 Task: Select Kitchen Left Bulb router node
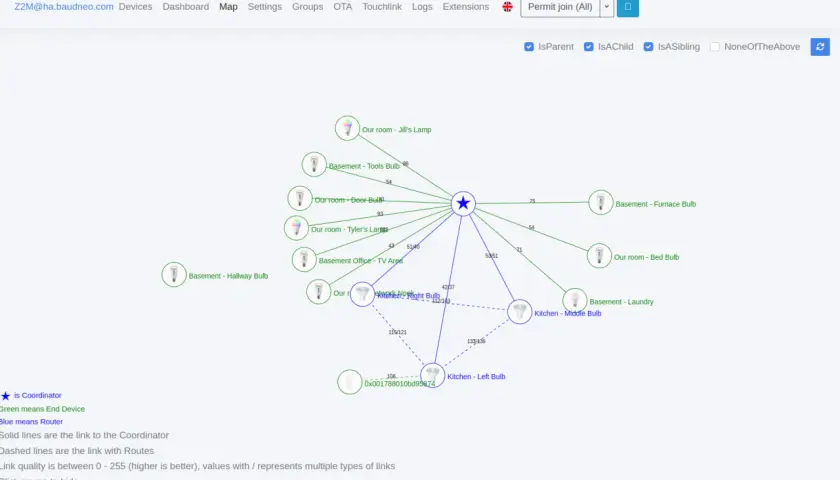(432, 375)
